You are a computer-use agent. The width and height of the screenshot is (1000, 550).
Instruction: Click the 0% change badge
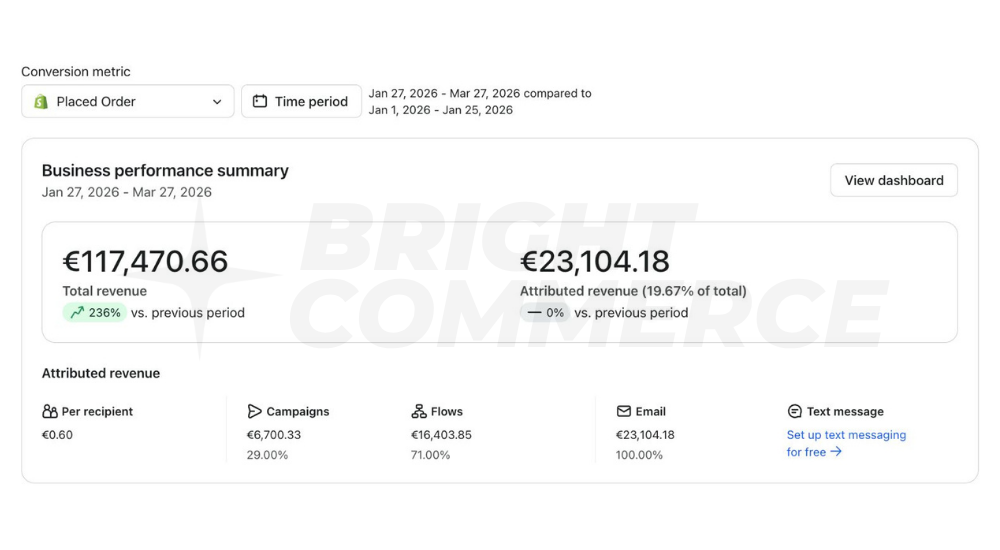coord(545,313)
